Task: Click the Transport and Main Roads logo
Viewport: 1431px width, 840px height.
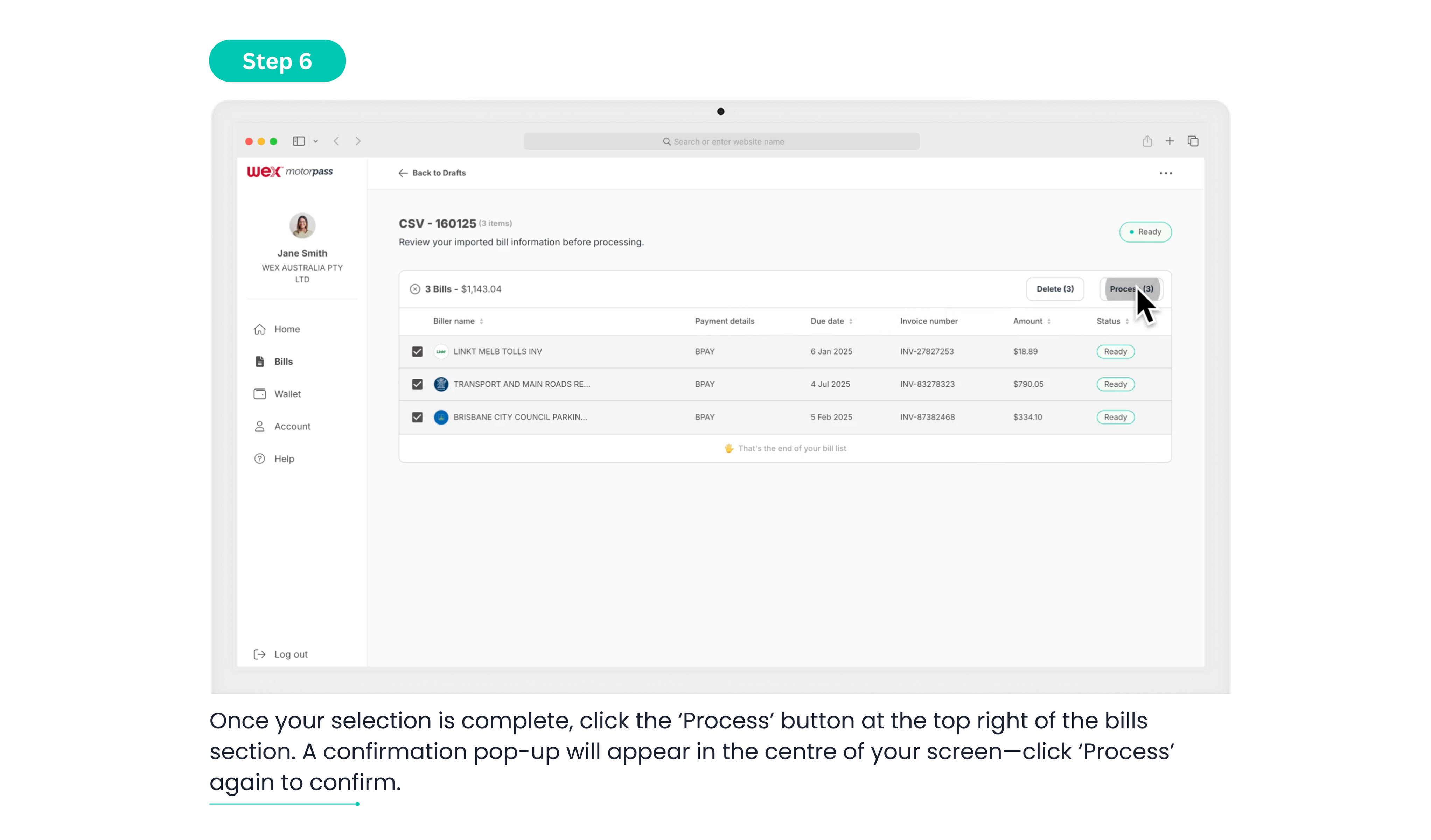Action: tap(441, 385)
